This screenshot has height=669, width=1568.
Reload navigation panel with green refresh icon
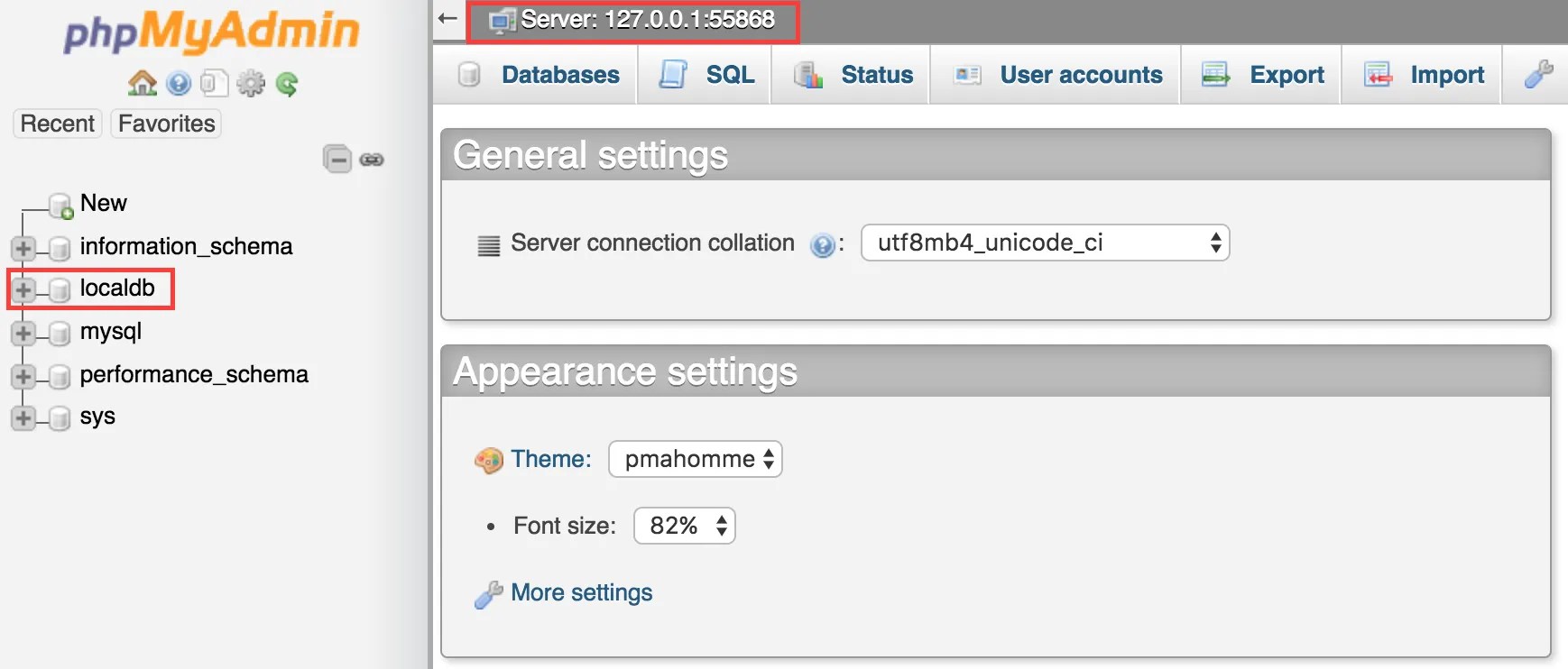tap(287, 84)
